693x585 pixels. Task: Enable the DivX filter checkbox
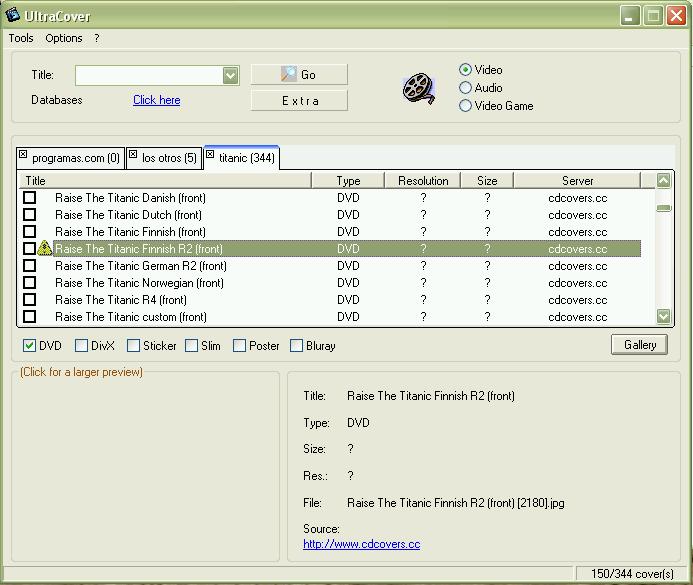(x=81, y=346)
